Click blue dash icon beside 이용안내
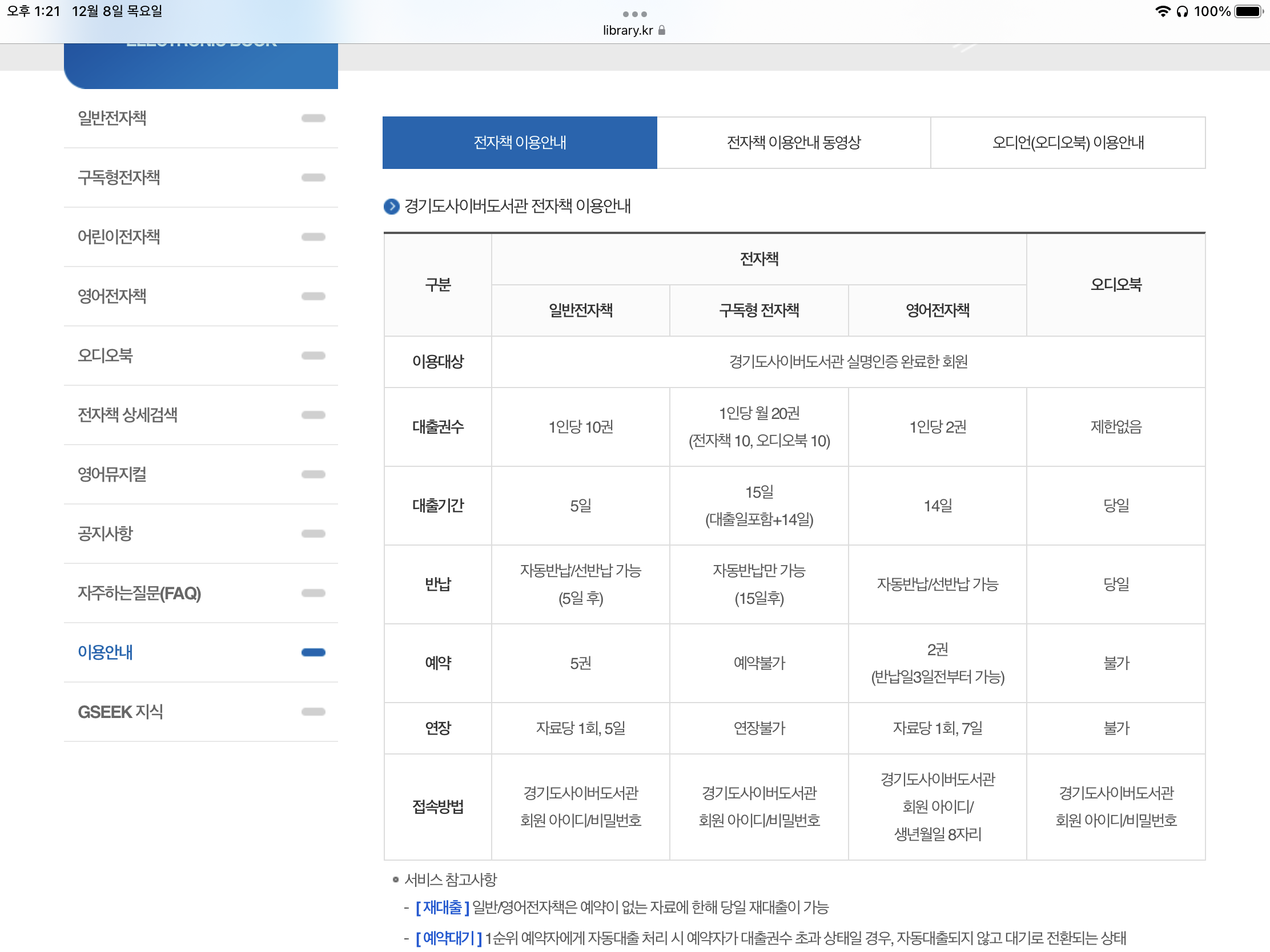1270x952 pixels. coord(313,652)
